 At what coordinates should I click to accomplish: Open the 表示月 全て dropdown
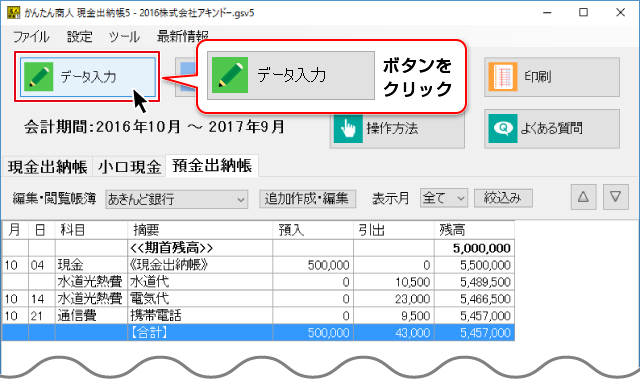pos(444,198)
